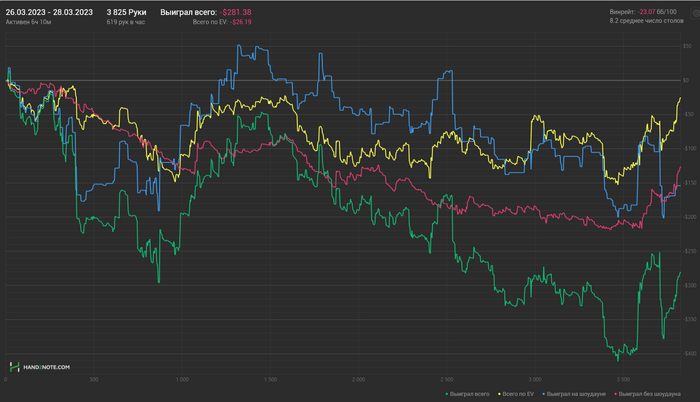Select the '3 825 Руки' hand count
Image resolution: width=700 pixels, height=402 pixels.
126,12
